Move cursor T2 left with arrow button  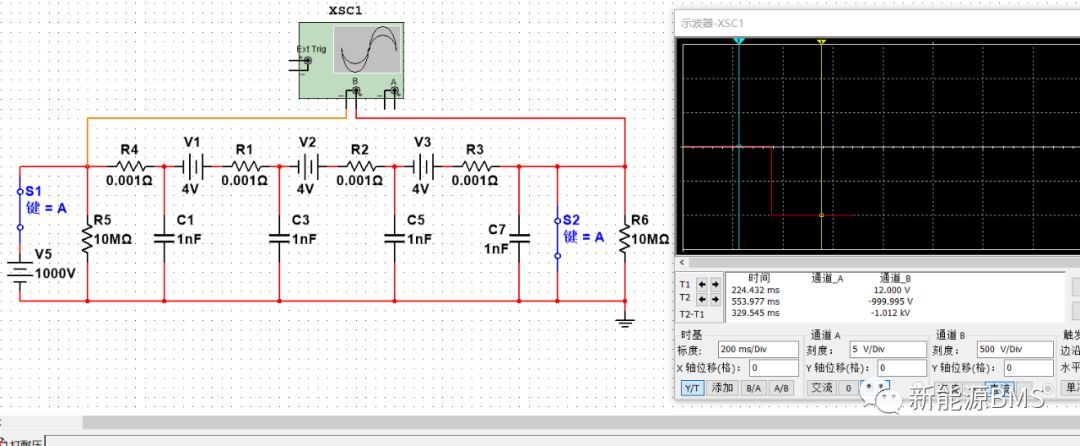703,299
